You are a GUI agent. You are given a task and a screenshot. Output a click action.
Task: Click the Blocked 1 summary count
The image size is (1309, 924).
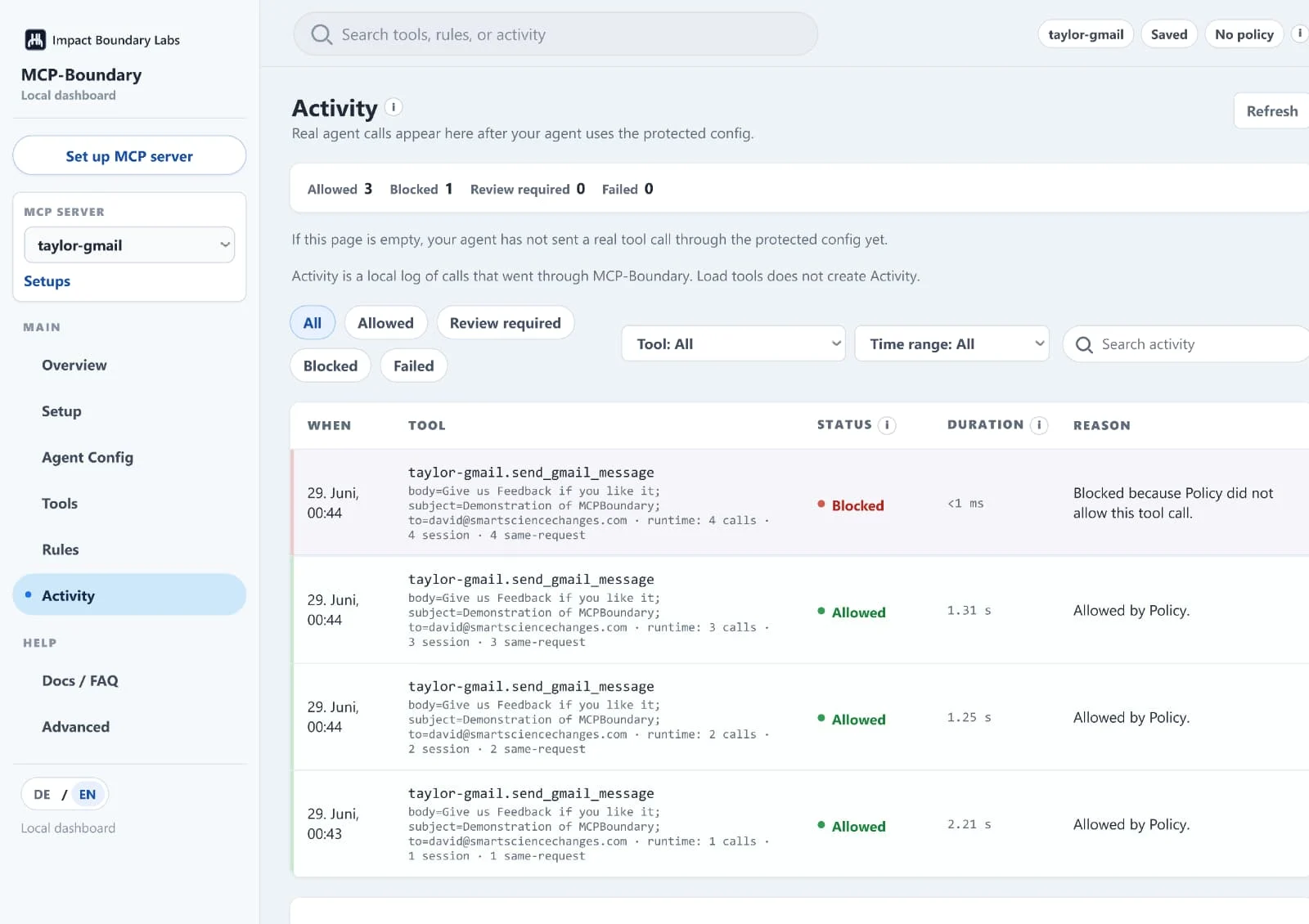[x=421, y=189]
